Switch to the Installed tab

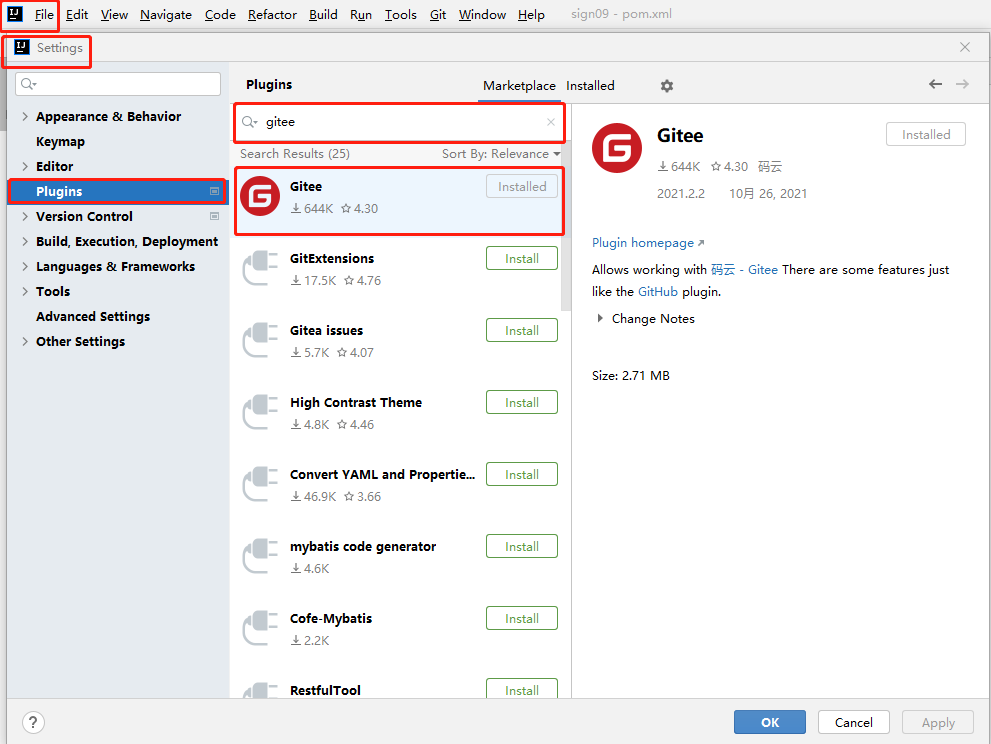(590, 85)
